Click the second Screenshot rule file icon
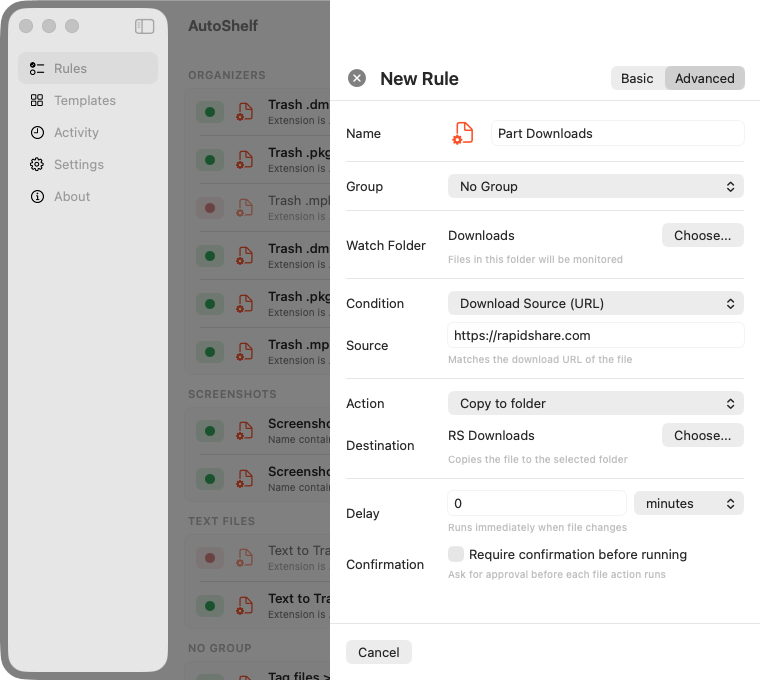Screen dimensions: 760x680 coord(245,479)
